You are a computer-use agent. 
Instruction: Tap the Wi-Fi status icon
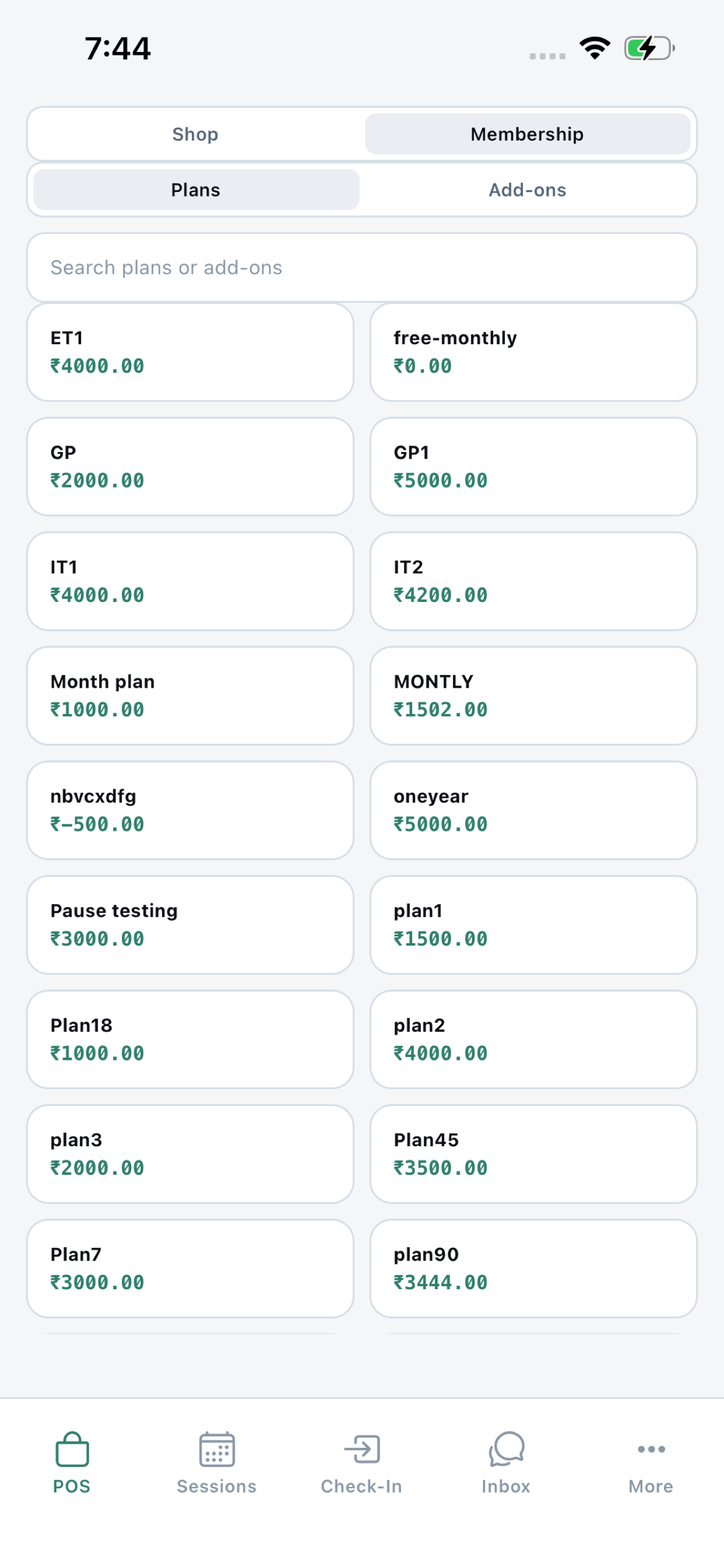click(595, 48)
